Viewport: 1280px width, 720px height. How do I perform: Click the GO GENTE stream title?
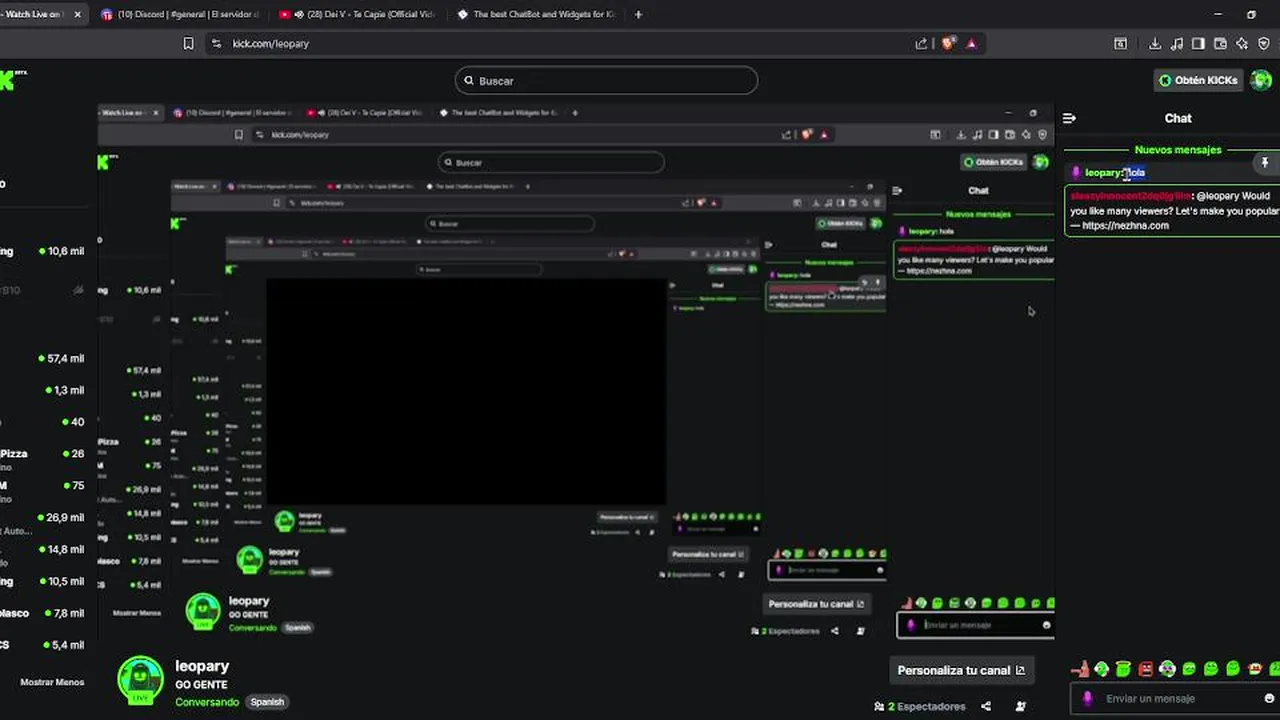click(201, 685)
